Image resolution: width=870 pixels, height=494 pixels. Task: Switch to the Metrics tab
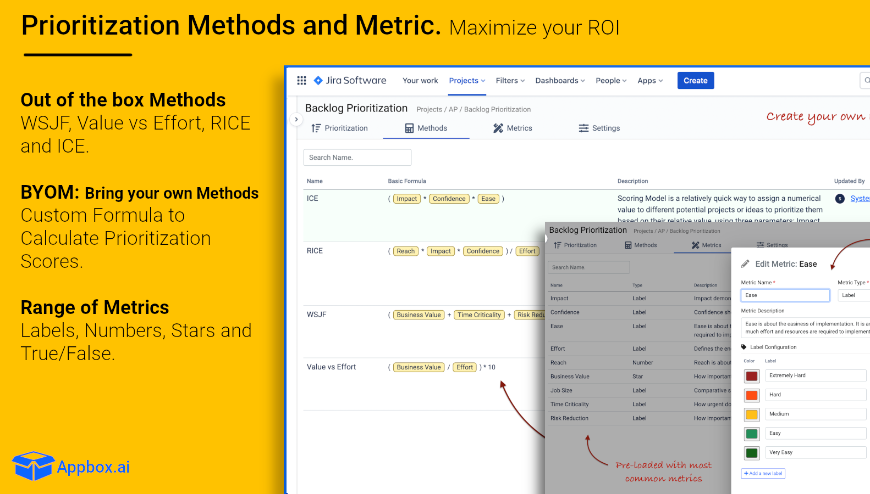point(513,128)
